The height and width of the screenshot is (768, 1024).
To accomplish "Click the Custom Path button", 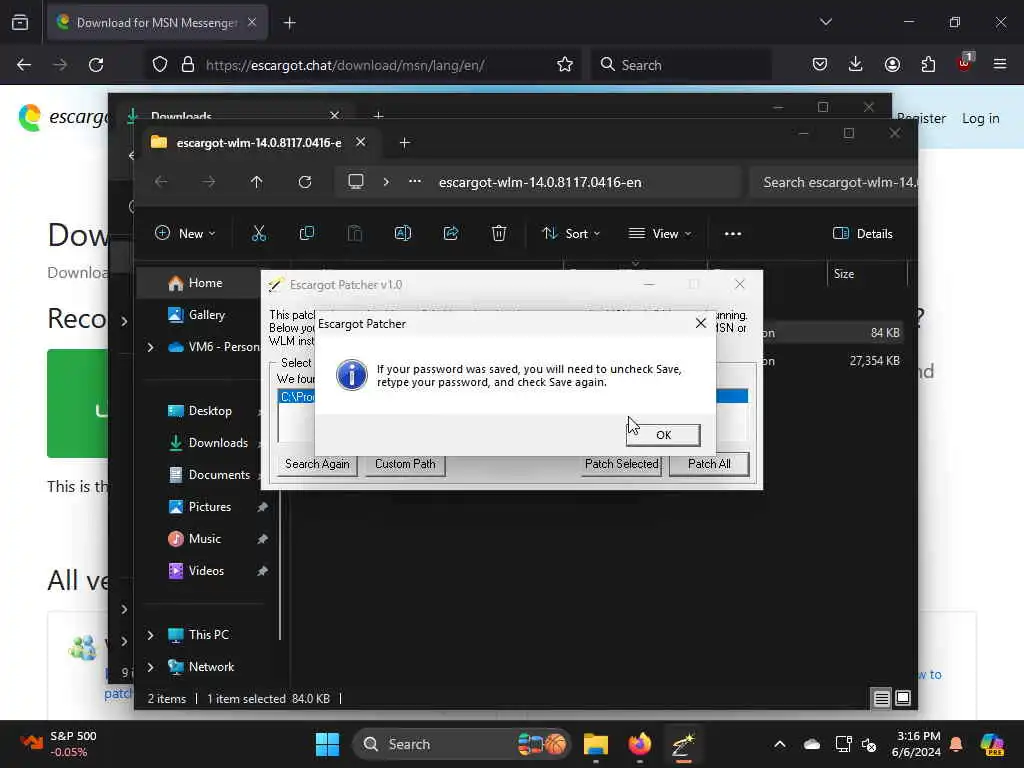I will click(x=405, y=464).
